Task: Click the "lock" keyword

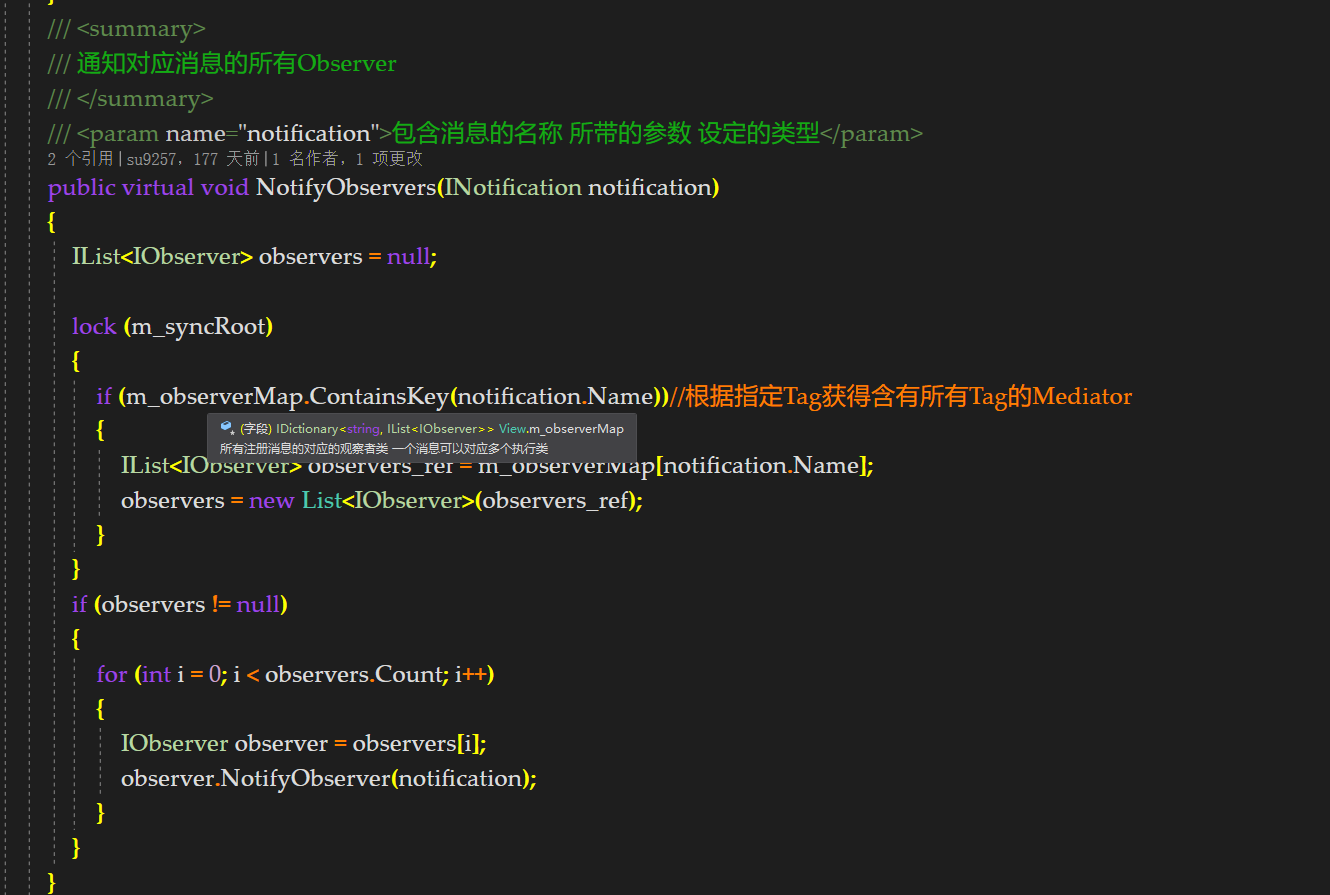Action: pyautogui.click(x=94, y=326)
